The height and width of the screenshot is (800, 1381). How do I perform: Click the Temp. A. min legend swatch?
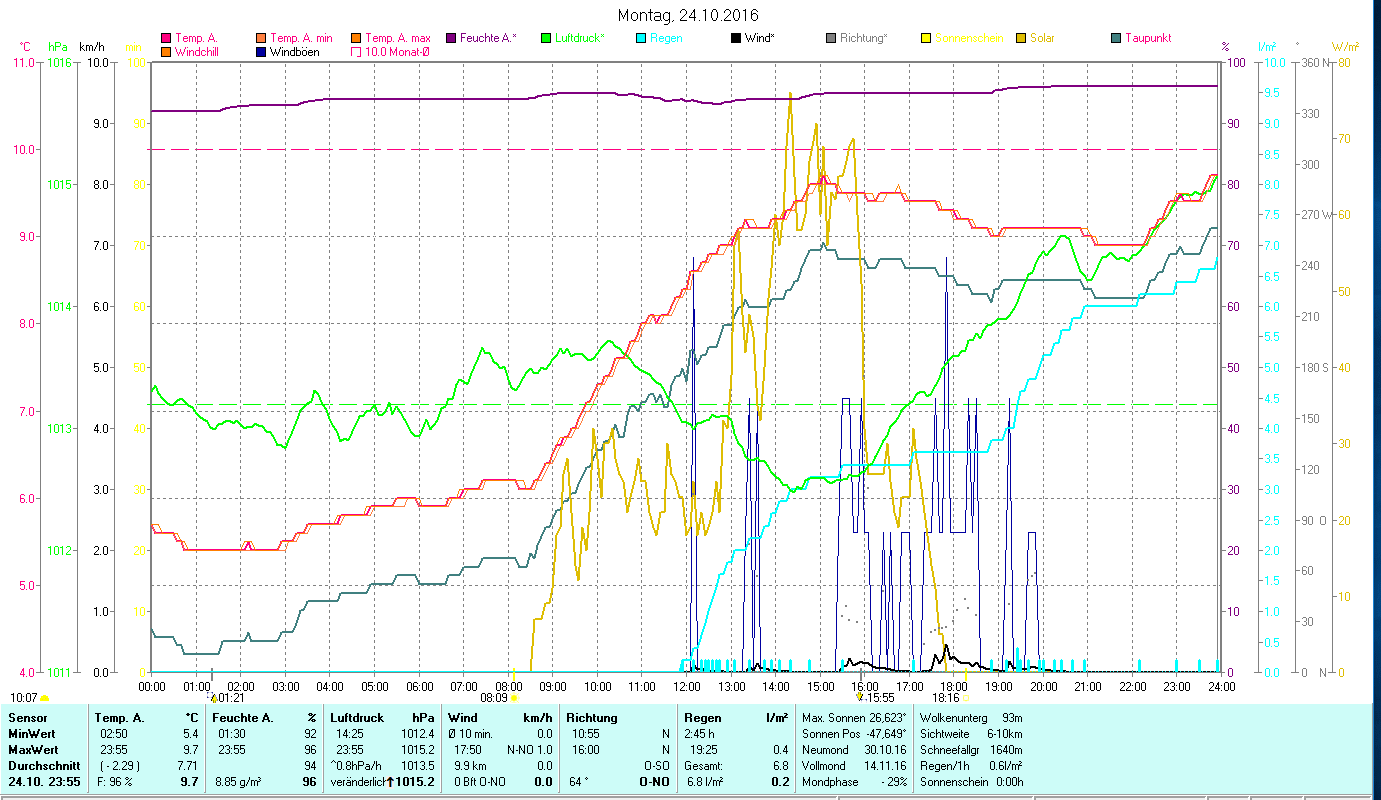[x=259, y=38]
